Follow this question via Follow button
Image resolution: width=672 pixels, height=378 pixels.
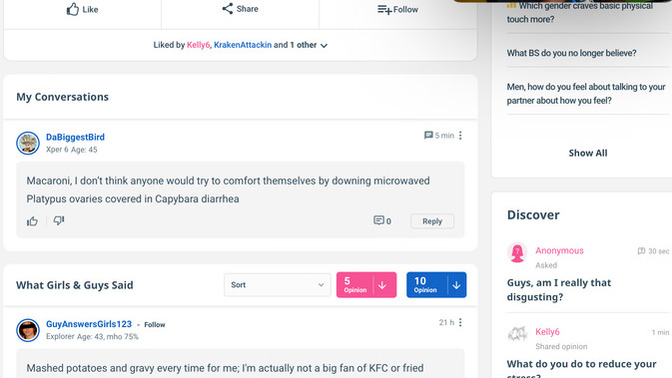(398, 9)
